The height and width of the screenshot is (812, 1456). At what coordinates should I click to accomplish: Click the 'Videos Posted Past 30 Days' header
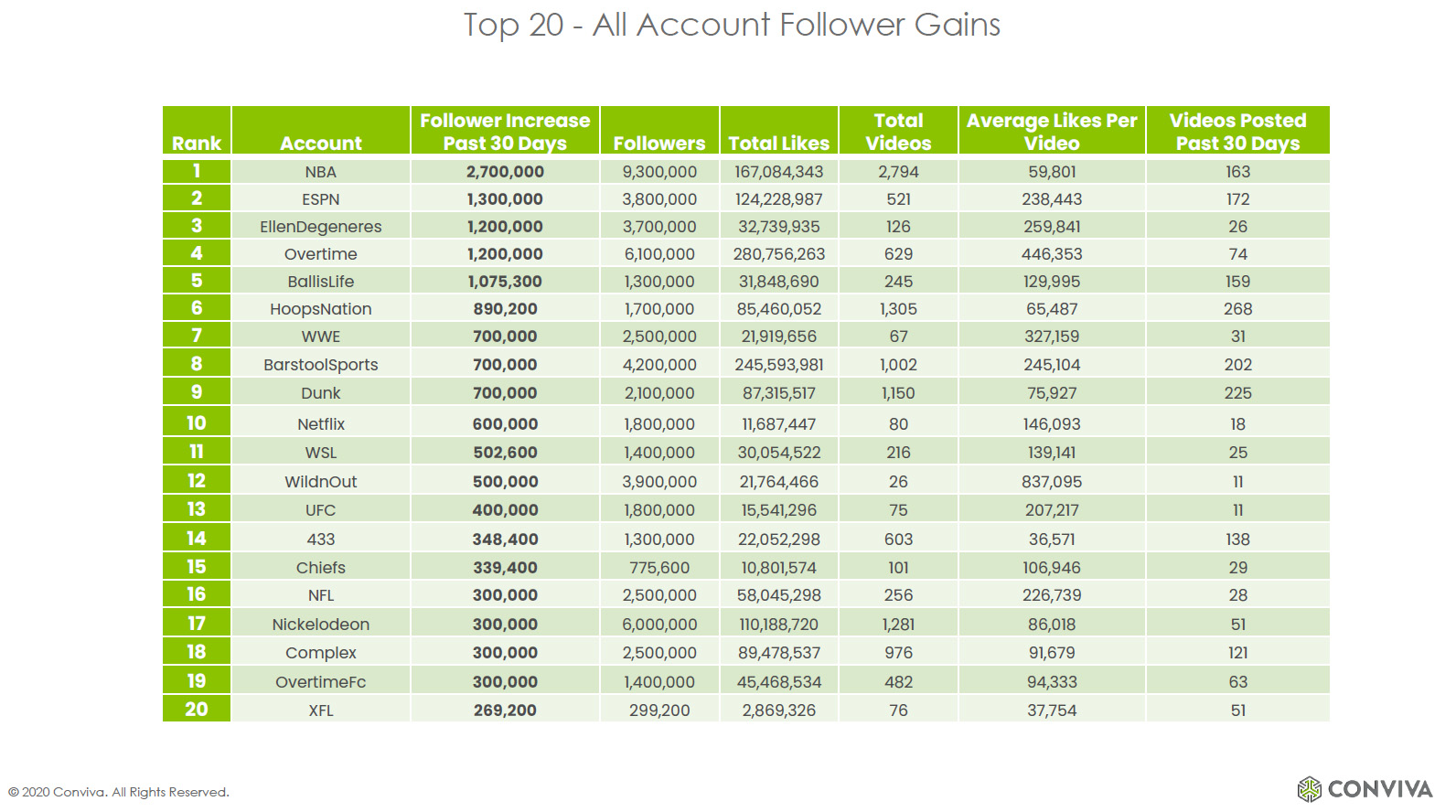pos(1237,132)
